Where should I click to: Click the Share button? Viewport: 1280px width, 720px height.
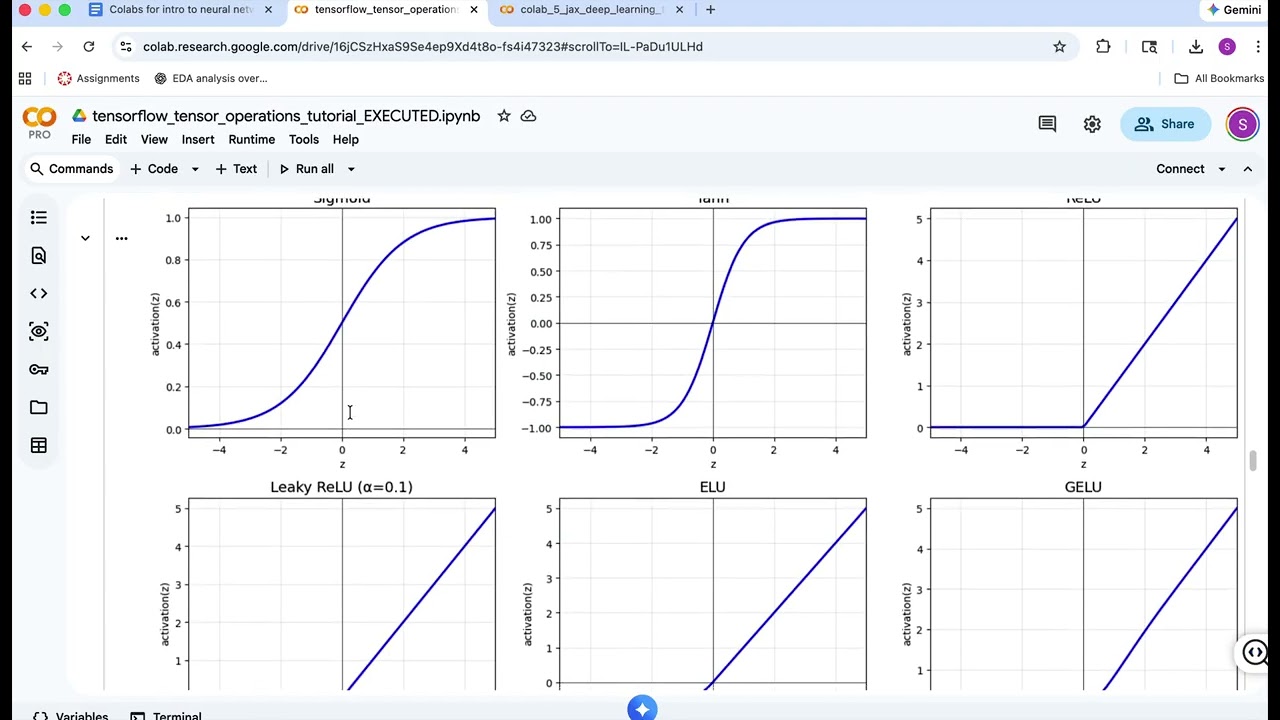[1165, 124]
